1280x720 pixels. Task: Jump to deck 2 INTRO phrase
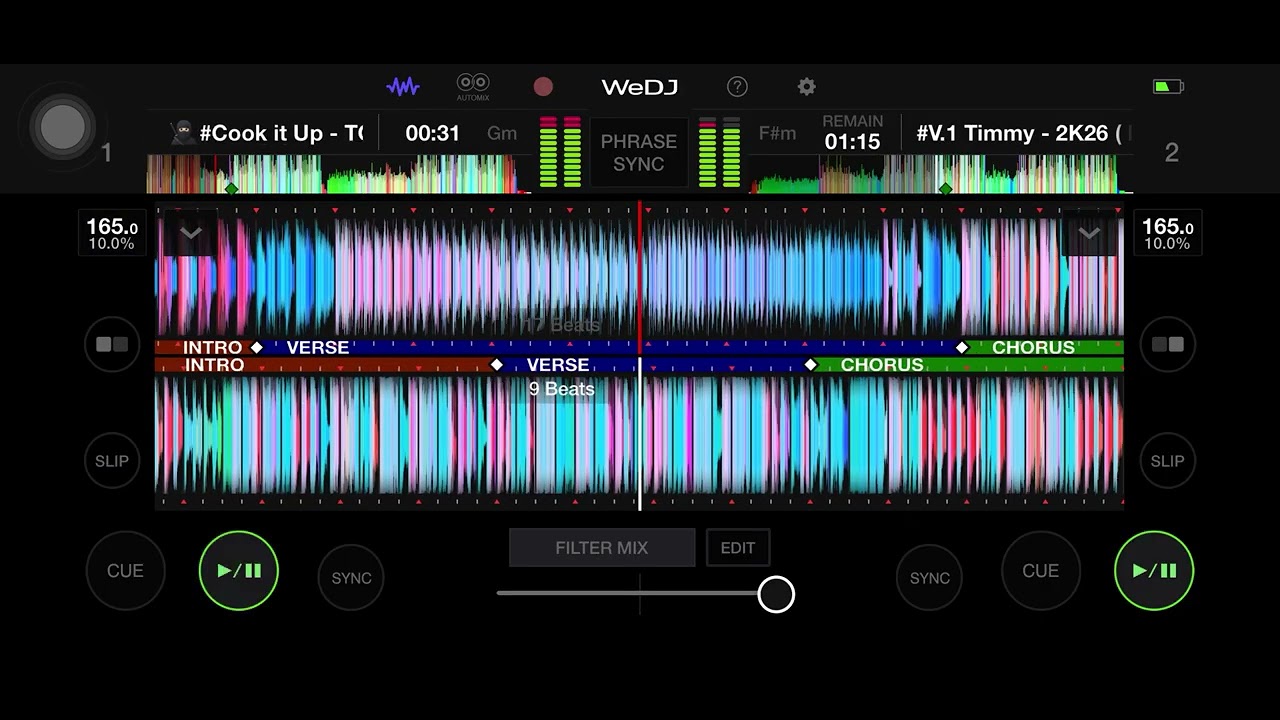pos(215,365)
